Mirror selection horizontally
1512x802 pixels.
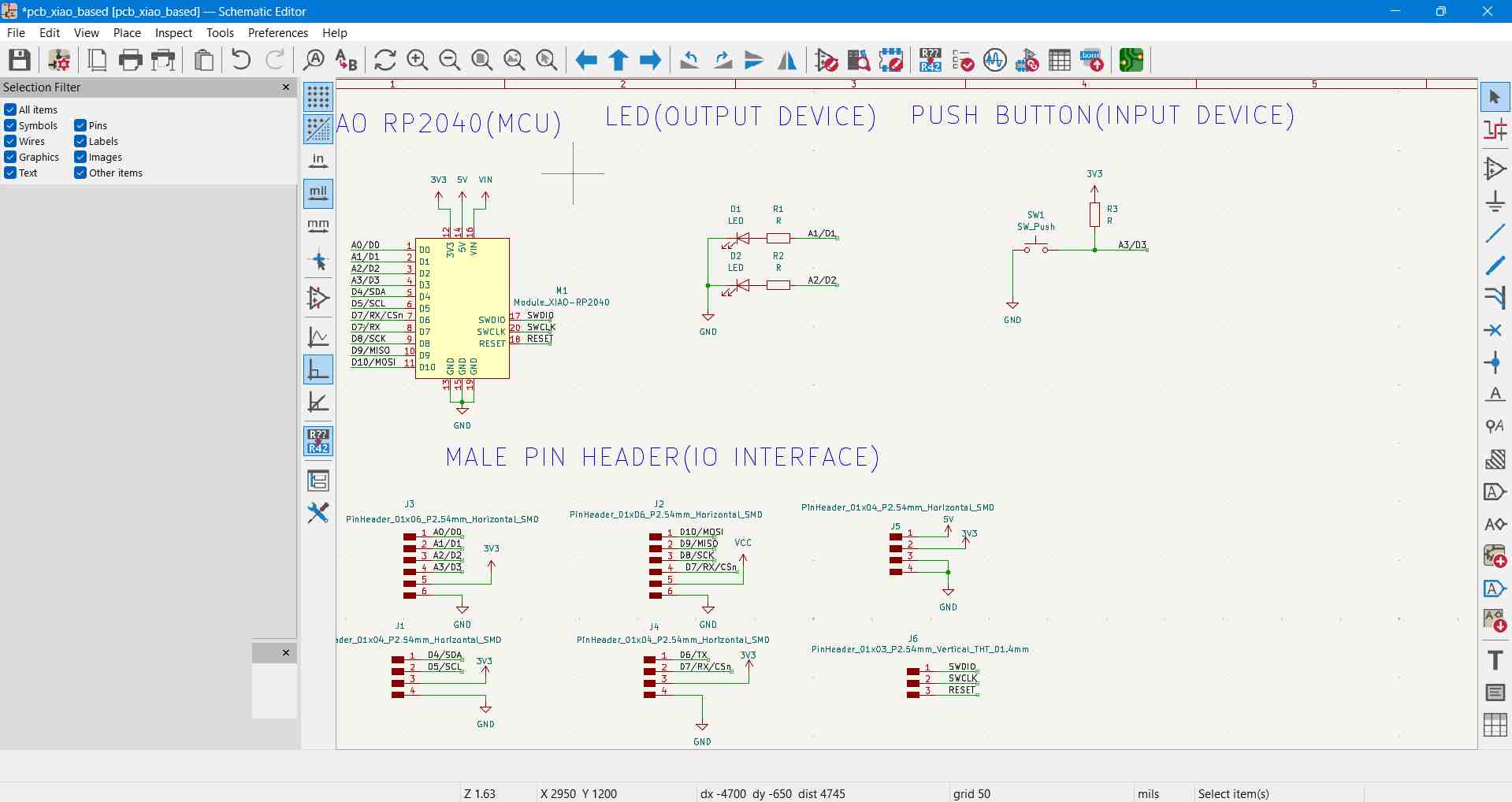[x=787, y=60]
